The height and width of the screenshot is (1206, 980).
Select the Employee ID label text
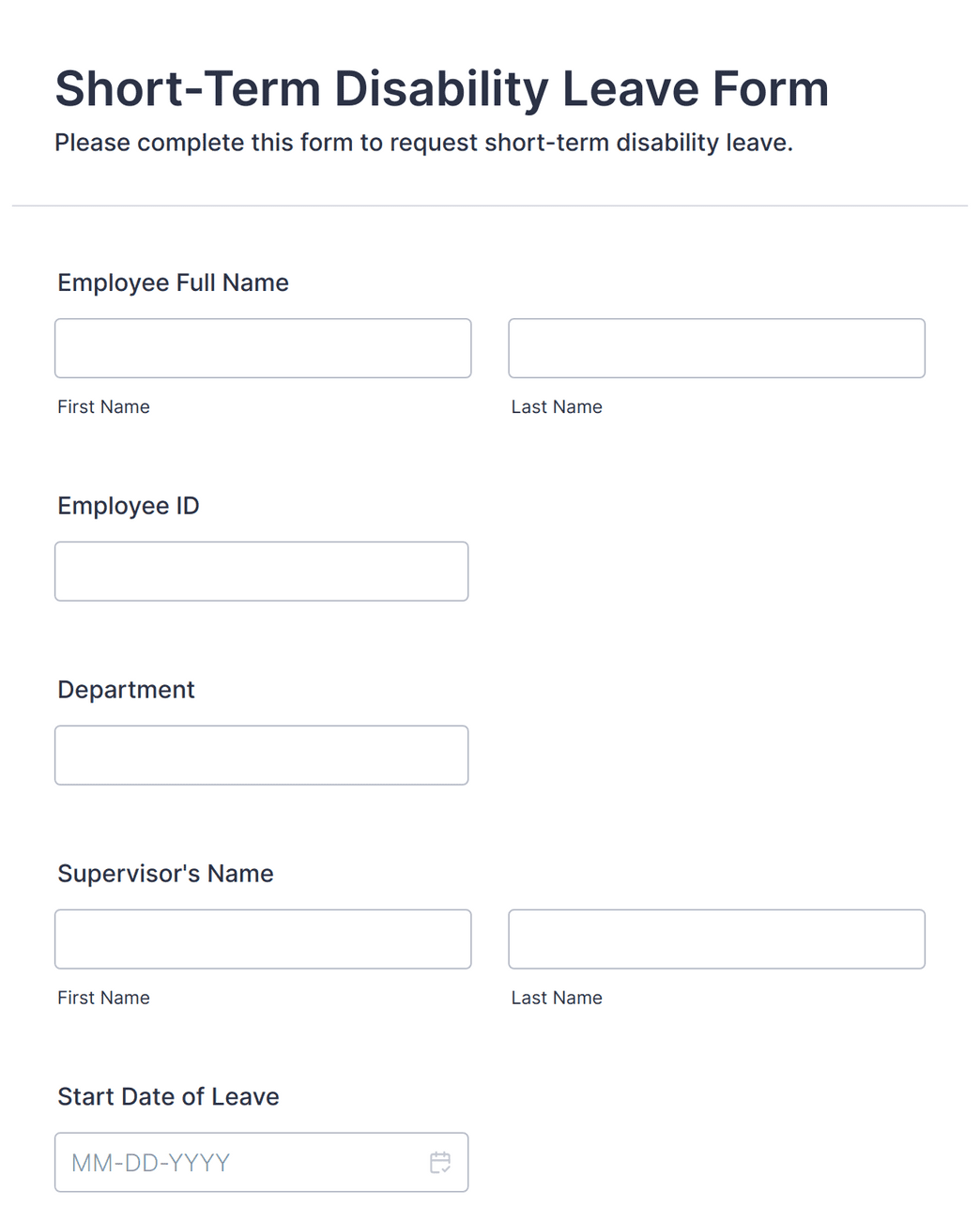coord(129,506)
